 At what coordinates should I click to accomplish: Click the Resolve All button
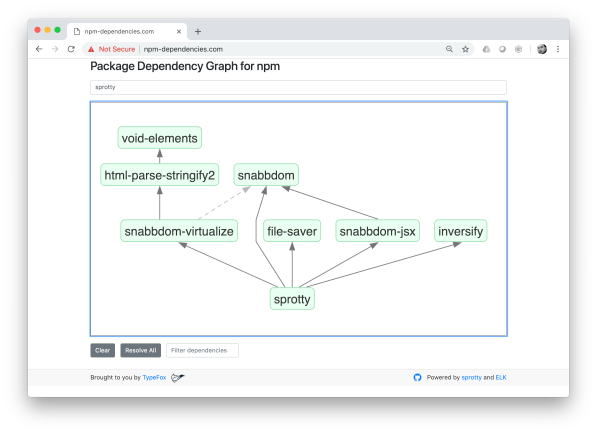tap(140, 350)
